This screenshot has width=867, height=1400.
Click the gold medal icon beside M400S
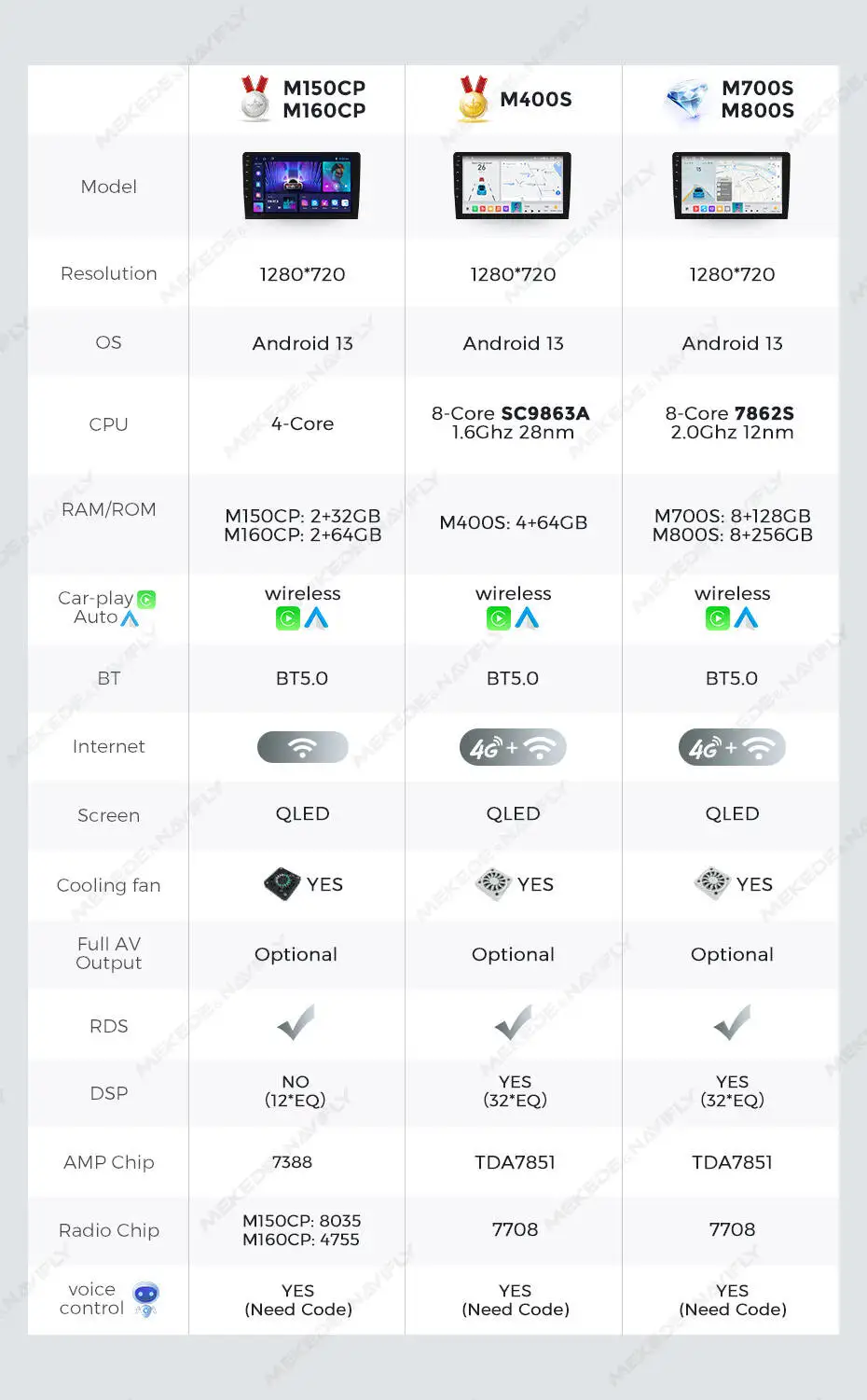tap(474, 99)
